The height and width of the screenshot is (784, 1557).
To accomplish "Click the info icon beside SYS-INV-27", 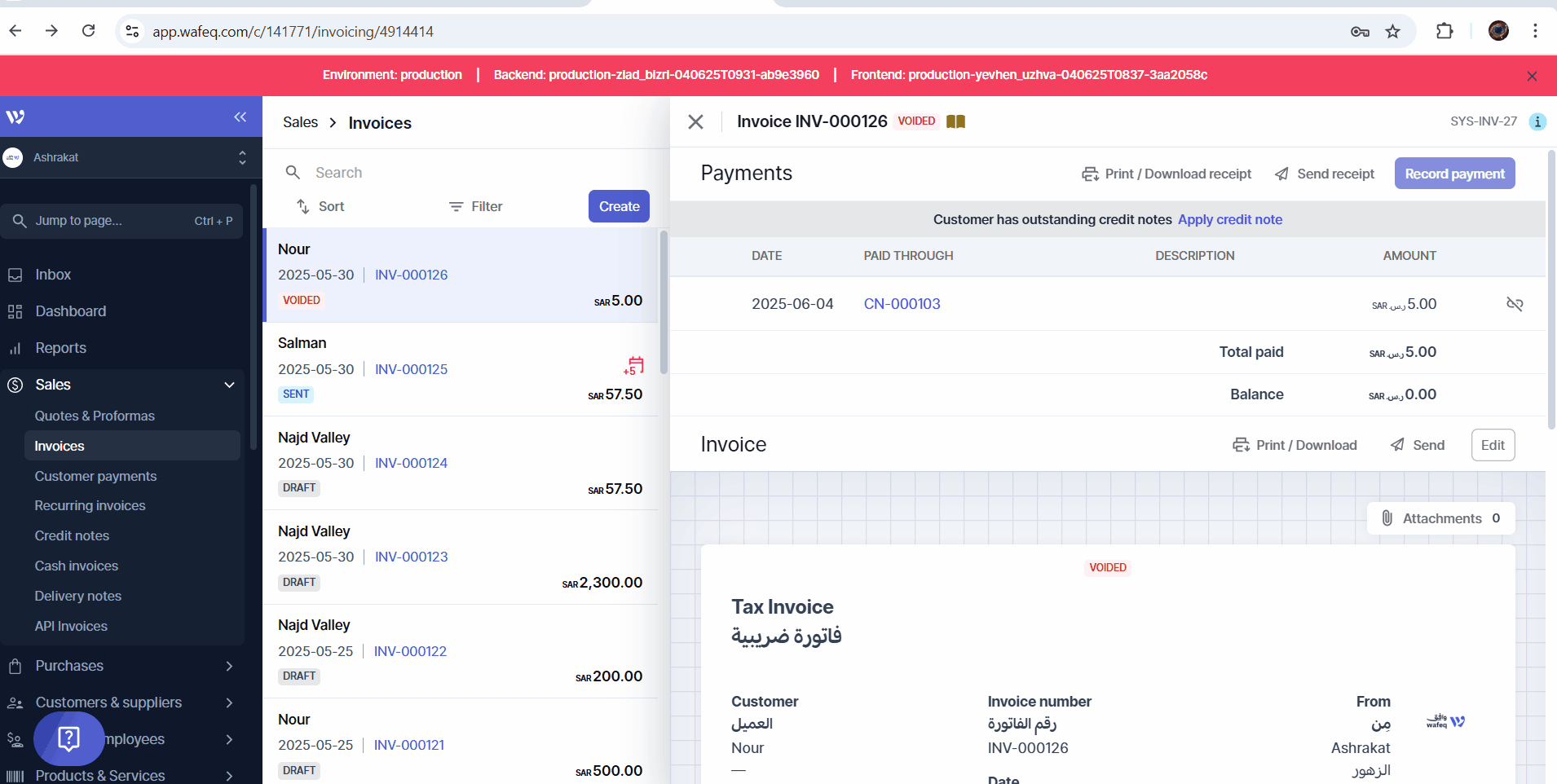I will pyautogui.click(x=1537, y=121).
